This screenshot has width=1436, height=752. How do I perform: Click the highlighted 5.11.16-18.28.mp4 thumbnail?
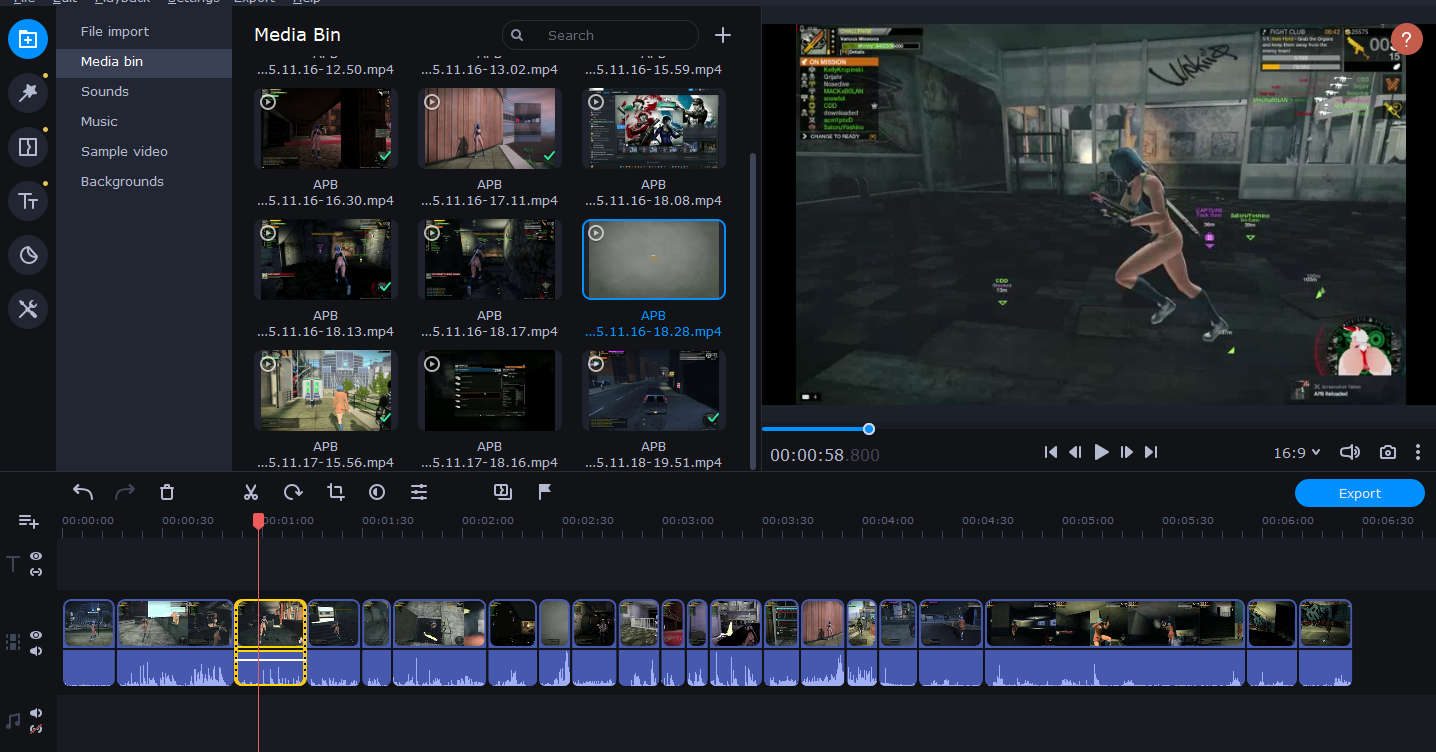(x=653, y=259)
